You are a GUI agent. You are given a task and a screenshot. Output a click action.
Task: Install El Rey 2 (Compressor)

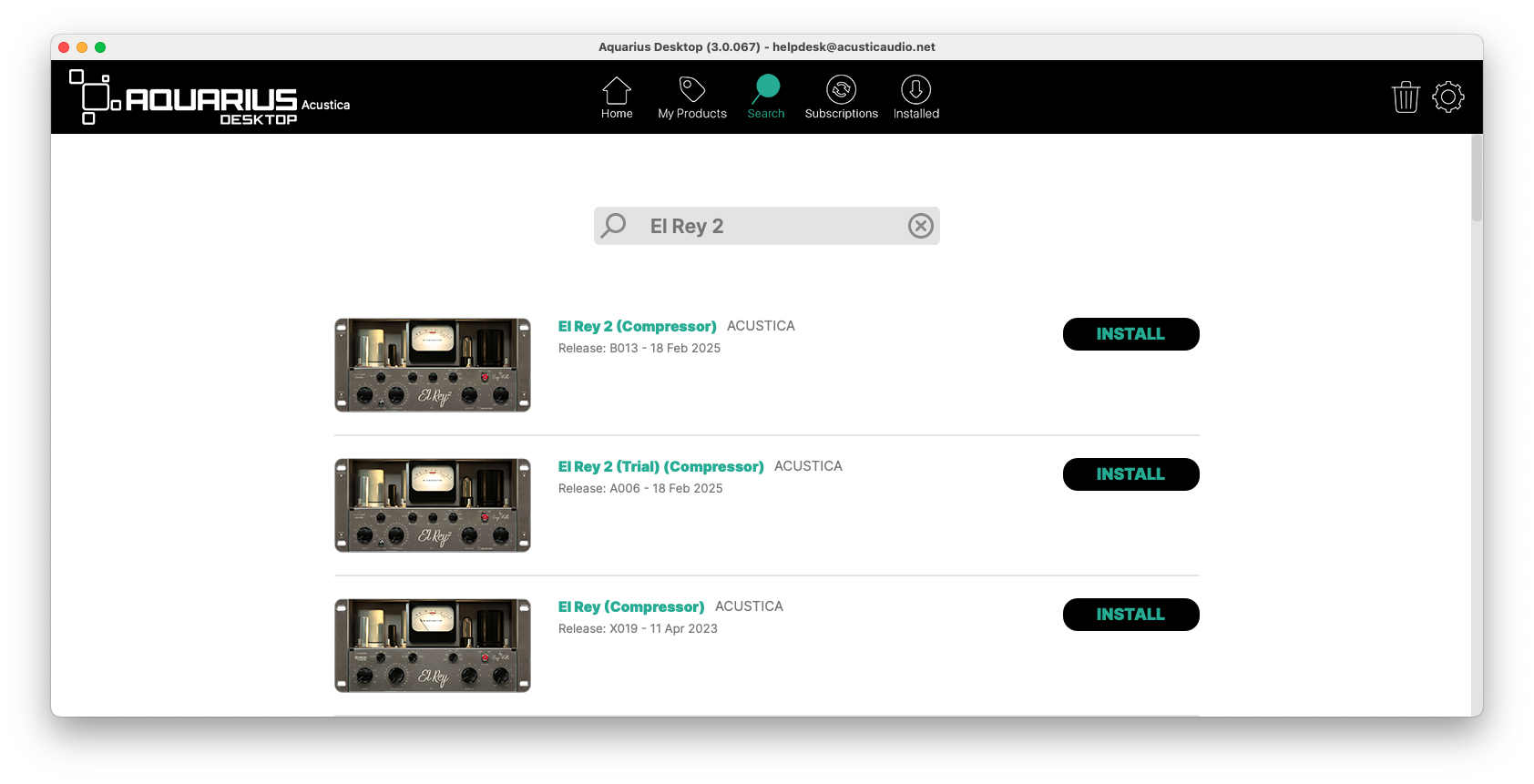1130,334
